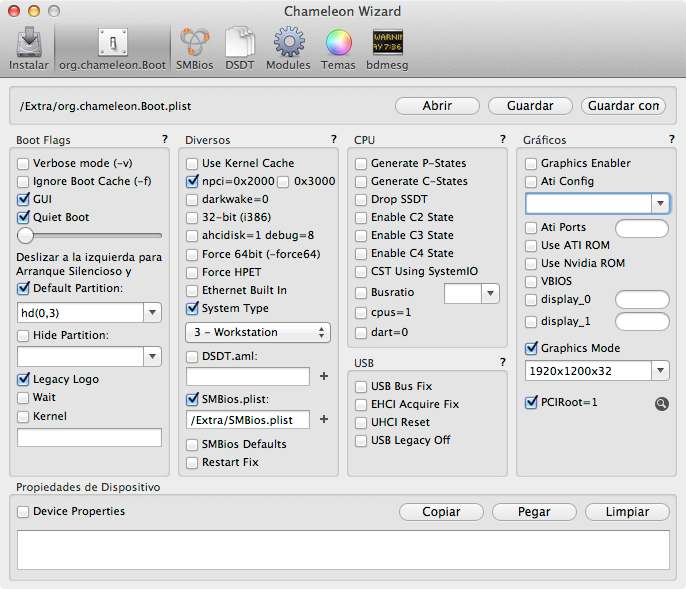Open the Instalar toolbar icon
The width and height of the screenshot is (686, 589).
(x=29, y=48)
